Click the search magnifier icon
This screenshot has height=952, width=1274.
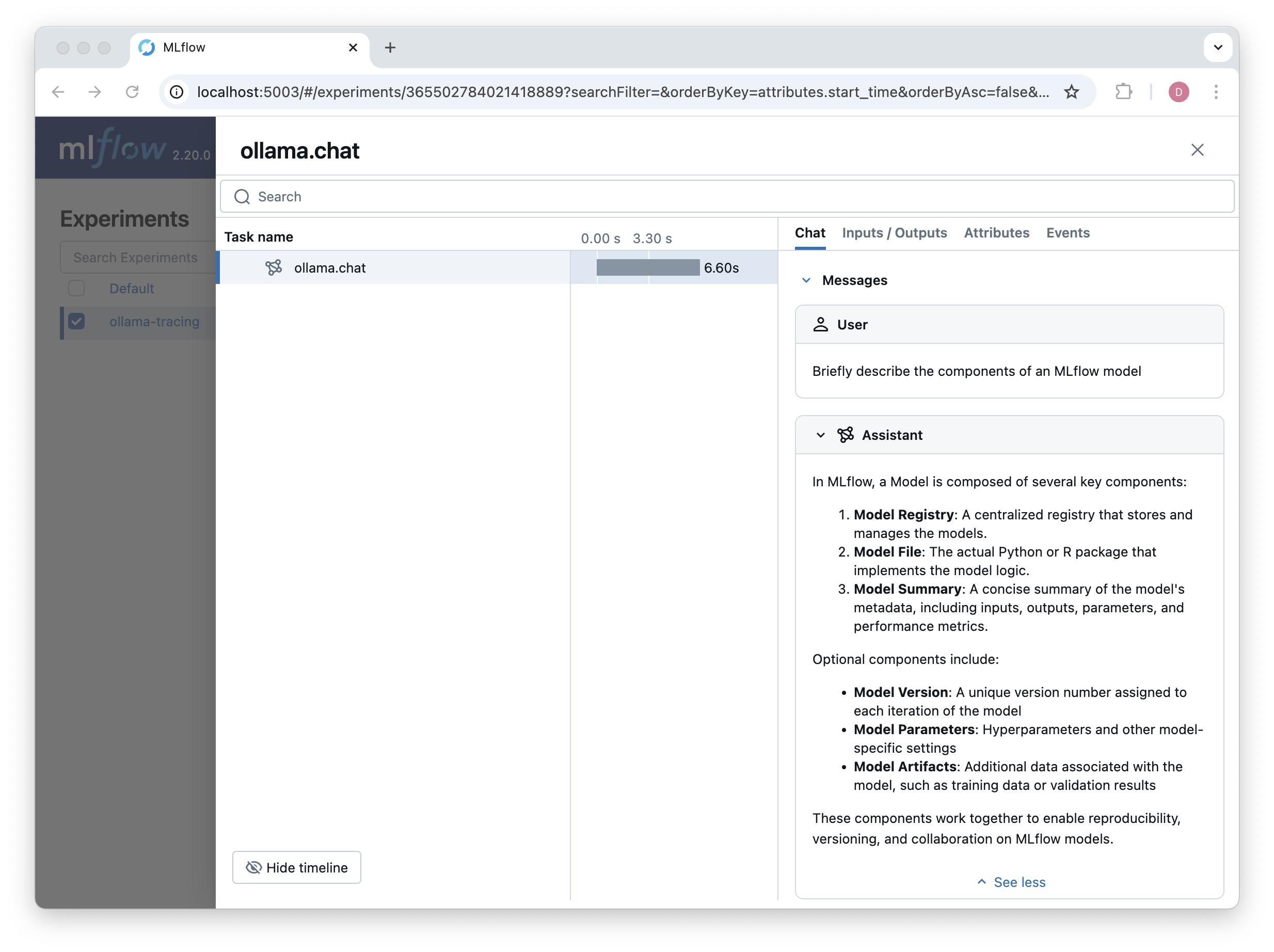(x=242, y=197)
